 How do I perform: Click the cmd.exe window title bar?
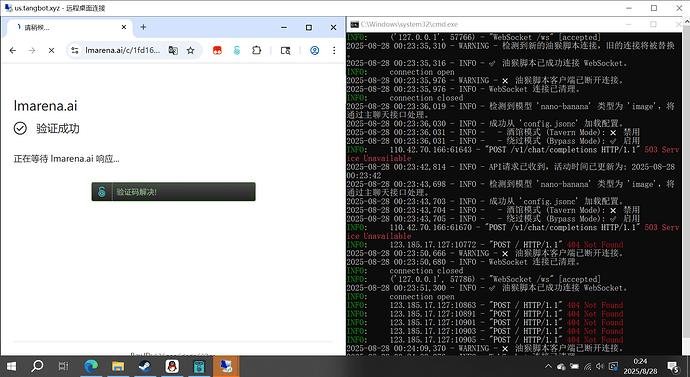[x=484, y=25]
